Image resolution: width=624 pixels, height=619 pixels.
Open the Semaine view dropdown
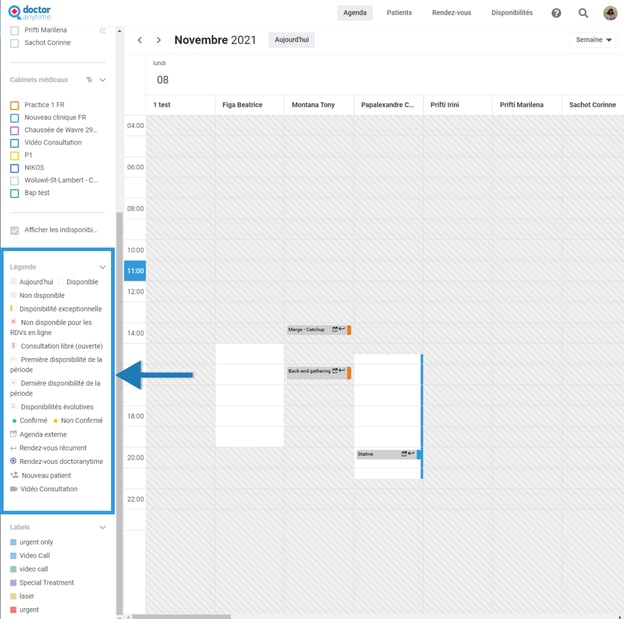[594, 40]
